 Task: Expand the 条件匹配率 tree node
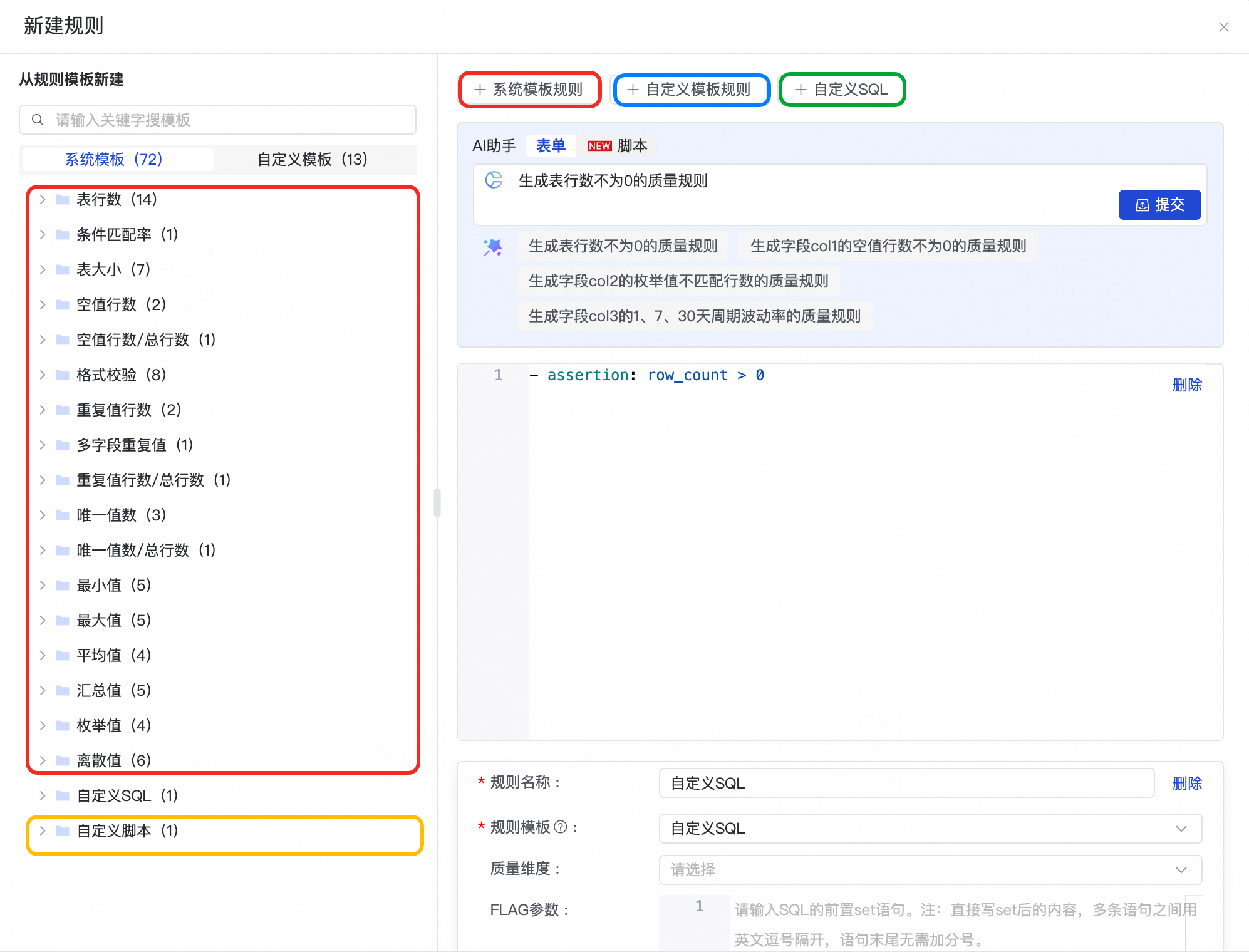point(43,234)
